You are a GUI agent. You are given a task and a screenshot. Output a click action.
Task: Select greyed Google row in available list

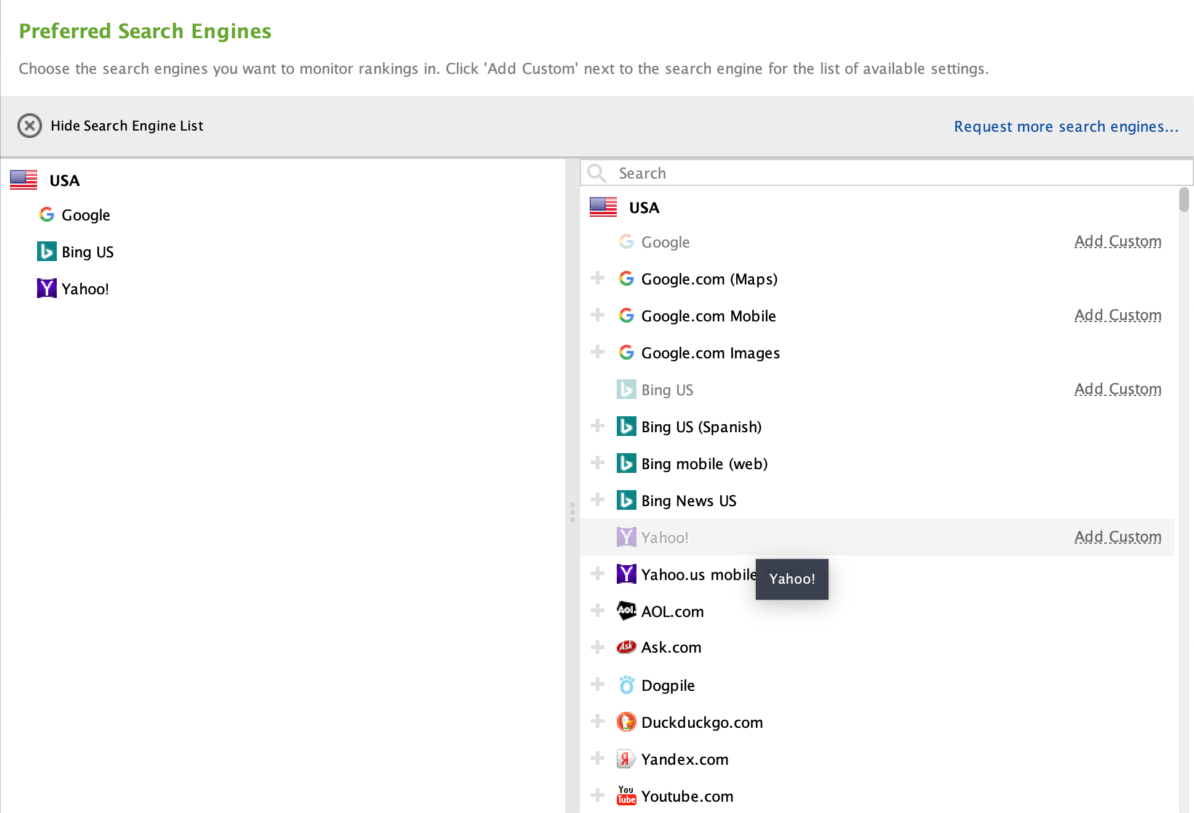665,242
